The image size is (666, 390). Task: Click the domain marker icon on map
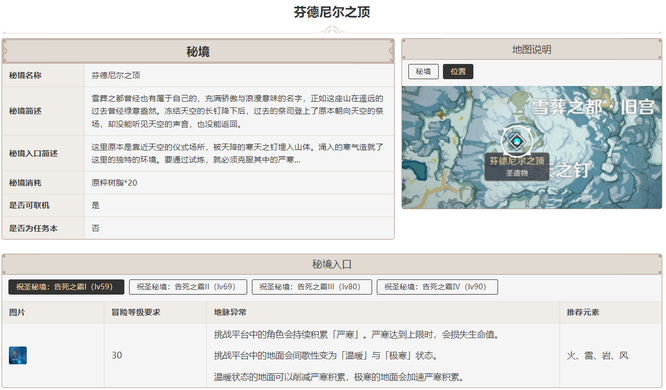(516, 141)
